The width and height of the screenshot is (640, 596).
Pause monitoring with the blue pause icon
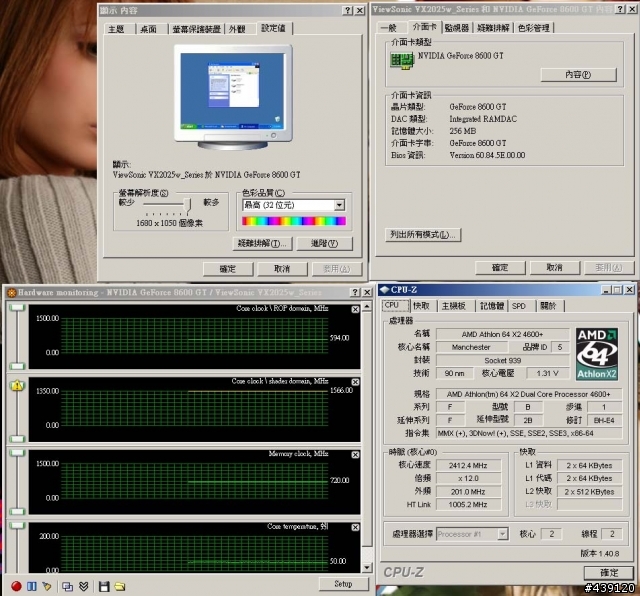[x=31, y=586]
